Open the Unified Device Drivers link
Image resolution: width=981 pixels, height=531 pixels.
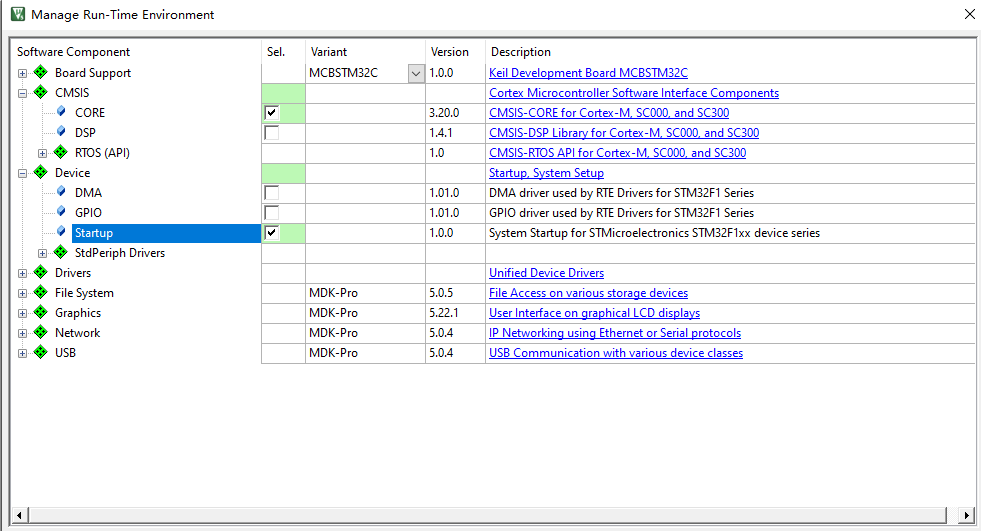pyautogui.click(x=546, y=273)
